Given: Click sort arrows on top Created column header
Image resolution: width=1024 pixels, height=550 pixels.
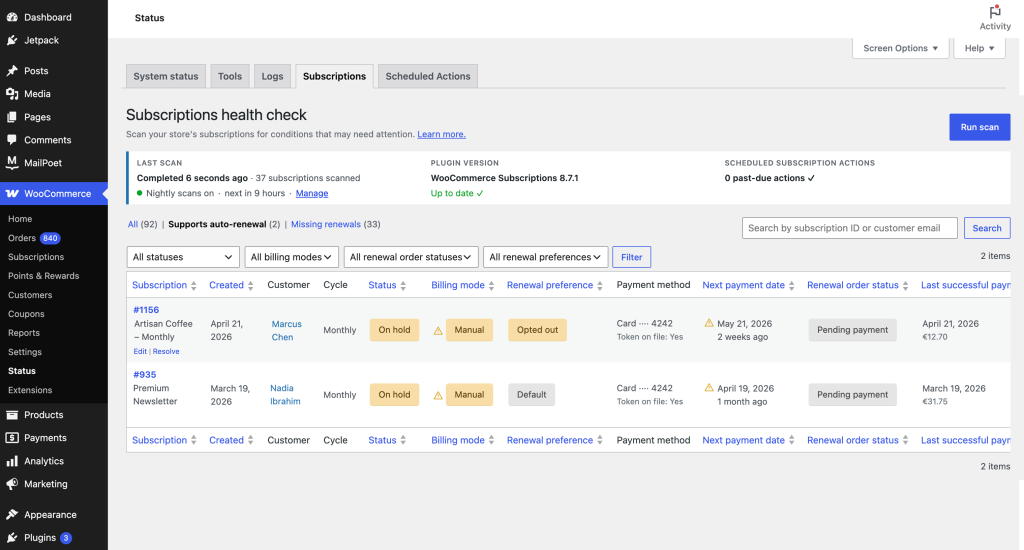Looking at the screenshot, I should pyautogui.click(x=250, y=285).
